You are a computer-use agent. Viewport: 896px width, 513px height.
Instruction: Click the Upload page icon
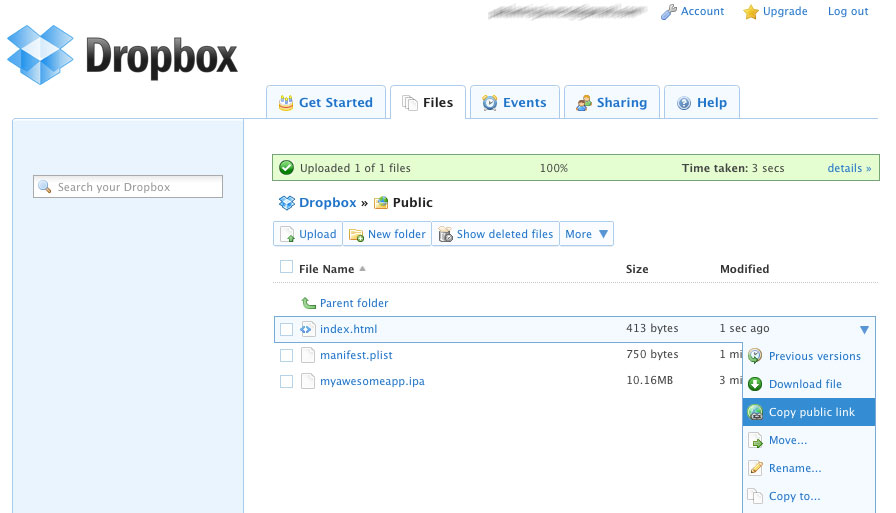pyautogui.click(x=287, y=234)
